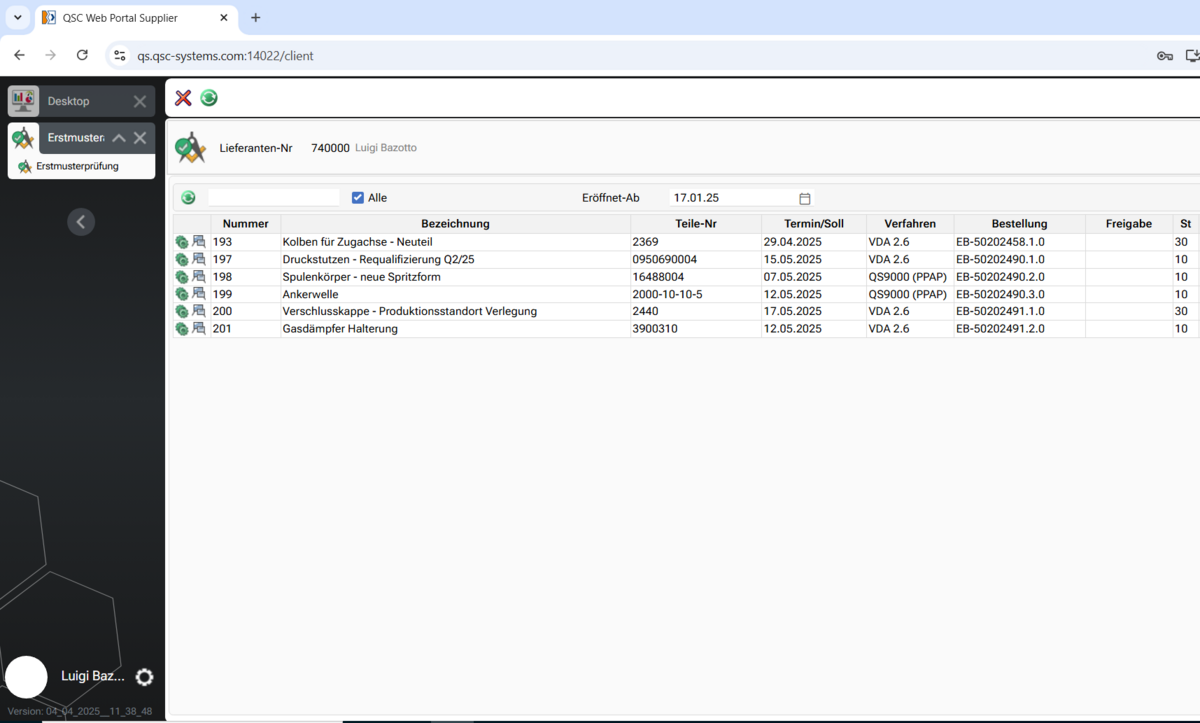
Task: Sort by Verfahren column header
Action: point(909,224)
